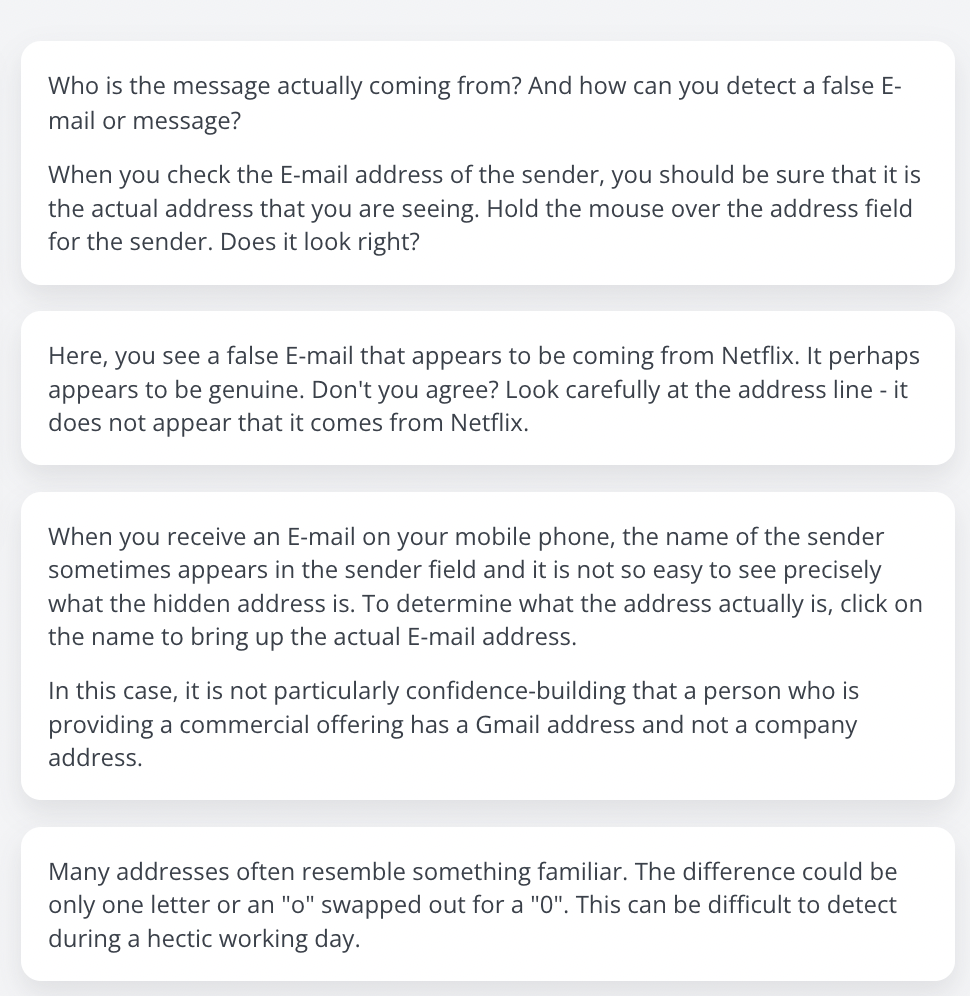The width and height of the screenshot is (970, 996).
Task: Click the question 'Don't you agree?'
Action: click(405, 389)
